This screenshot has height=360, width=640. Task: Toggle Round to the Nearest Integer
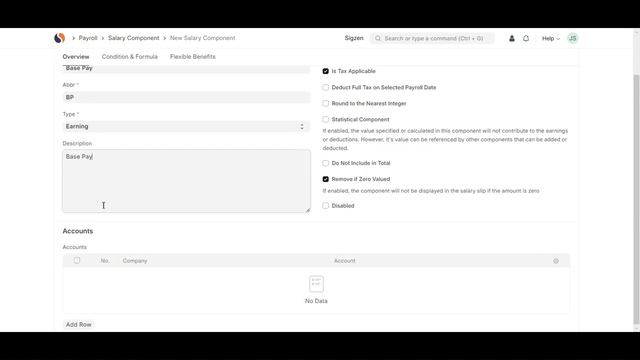click(325, 103)
